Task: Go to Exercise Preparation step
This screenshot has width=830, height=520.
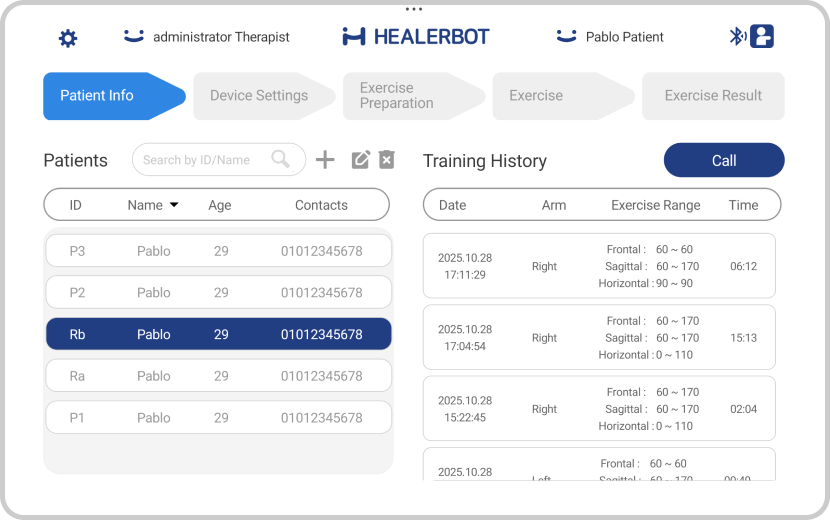Action: tap(413, 96)
